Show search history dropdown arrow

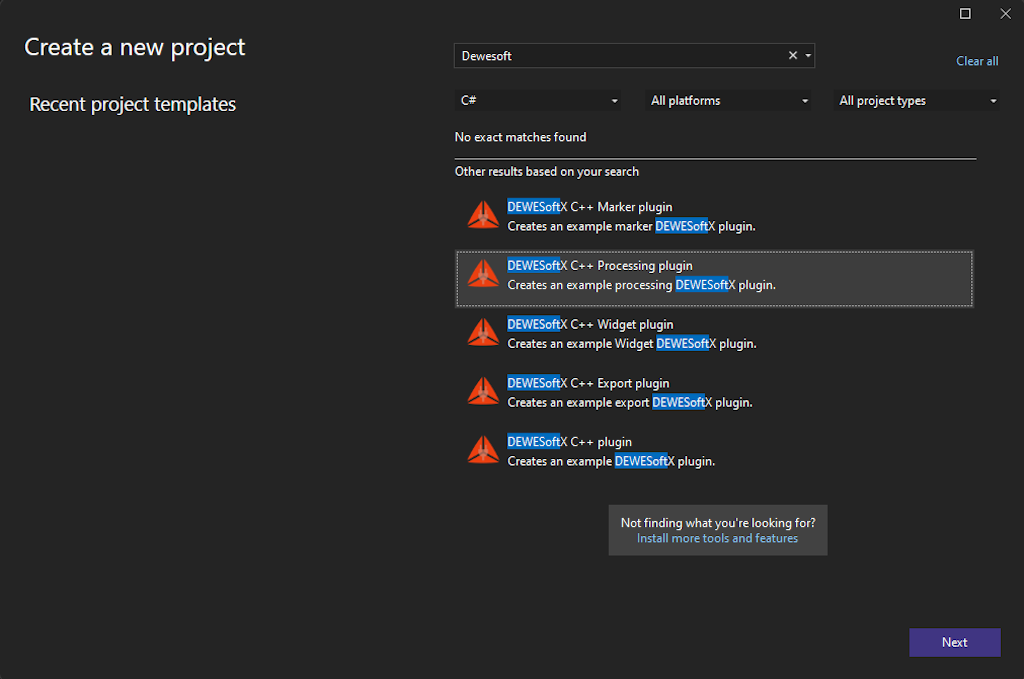click(808, 55)
